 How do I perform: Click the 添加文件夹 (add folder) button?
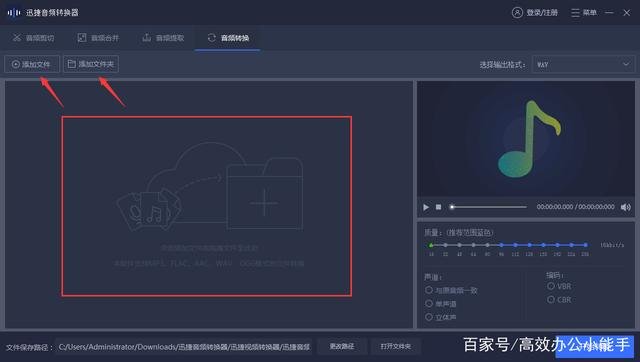click(x=91, y=64)
